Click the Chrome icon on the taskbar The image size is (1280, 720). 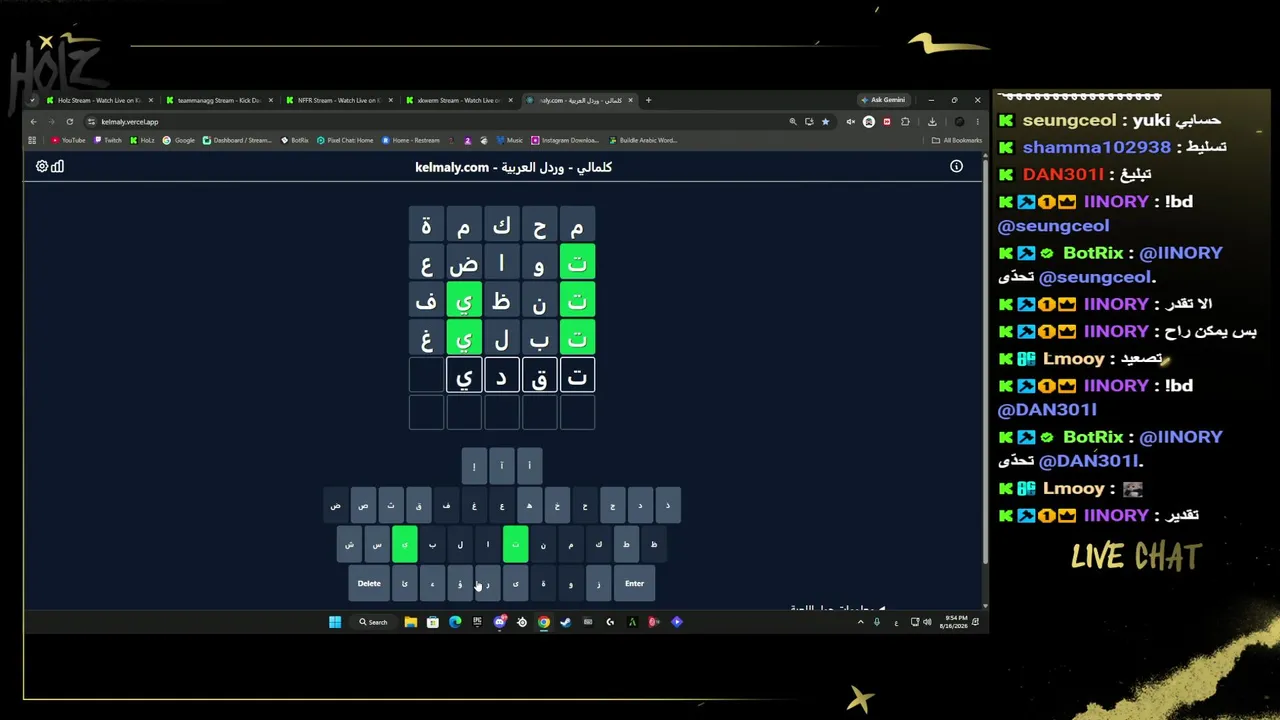[x=543, y=622]
